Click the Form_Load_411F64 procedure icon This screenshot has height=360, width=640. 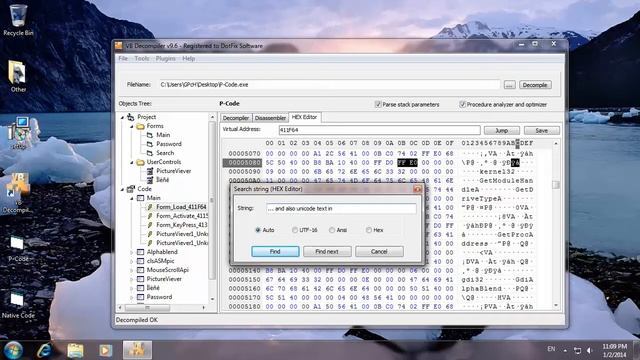[x=150, y=207]
